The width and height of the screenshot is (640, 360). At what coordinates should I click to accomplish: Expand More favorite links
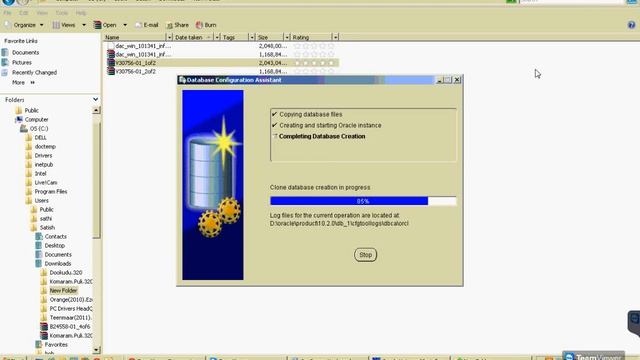[23, 82]
